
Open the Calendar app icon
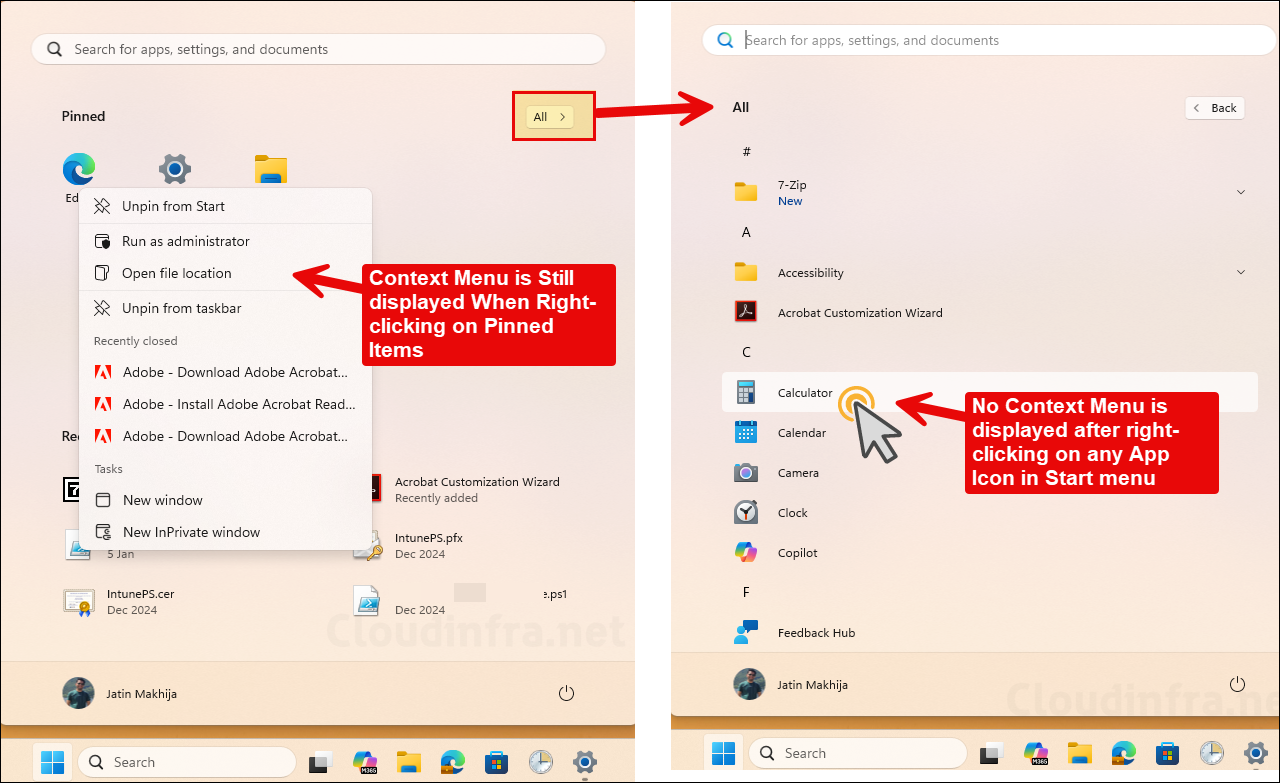[746, 432]
